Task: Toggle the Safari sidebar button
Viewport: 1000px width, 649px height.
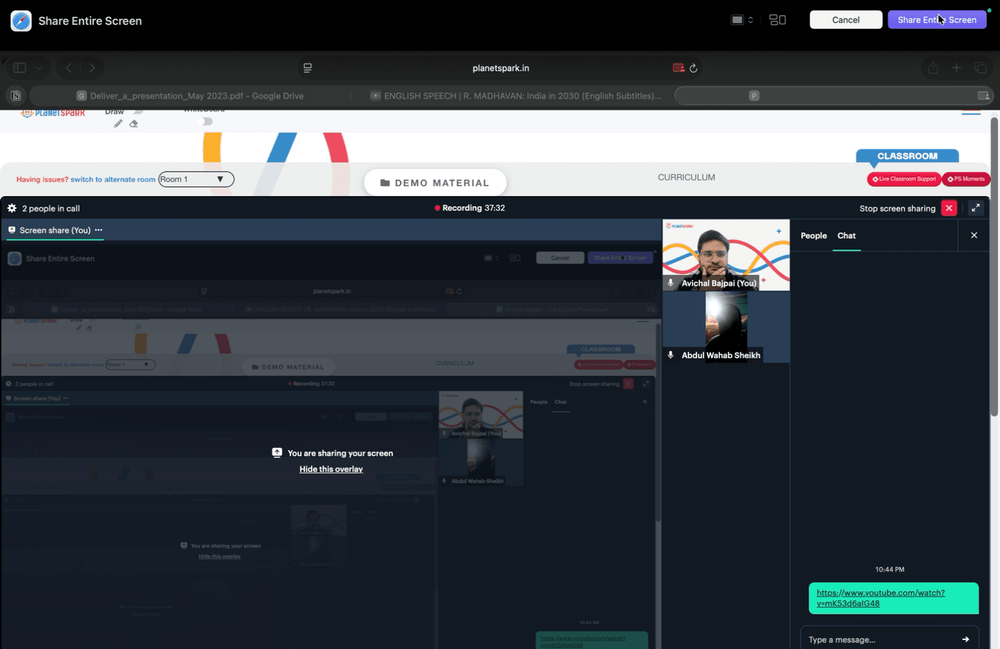Action: point(20,68)
